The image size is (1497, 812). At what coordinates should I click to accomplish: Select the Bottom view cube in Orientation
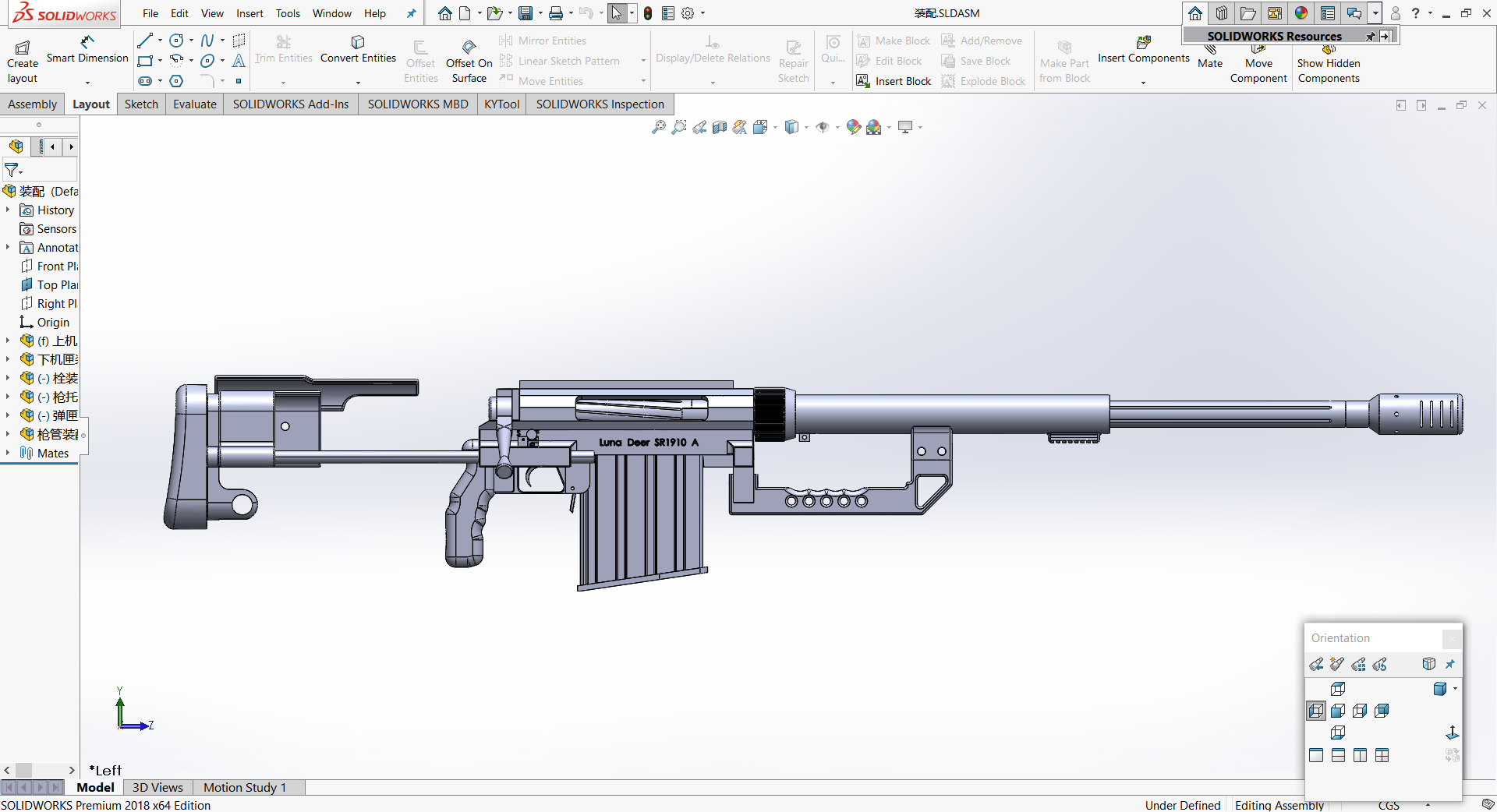[1338, 733]
